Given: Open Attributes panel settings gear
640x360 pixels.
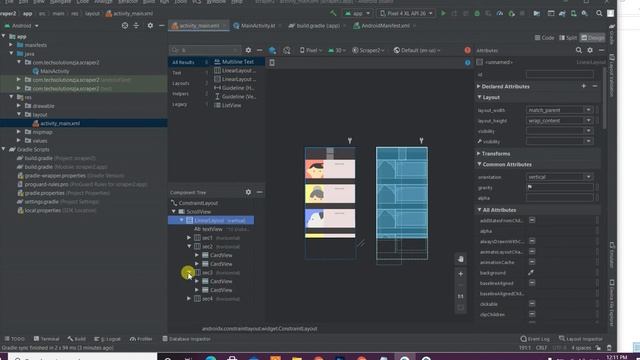Looking at the screenshot, I should [x=590, y=50].
